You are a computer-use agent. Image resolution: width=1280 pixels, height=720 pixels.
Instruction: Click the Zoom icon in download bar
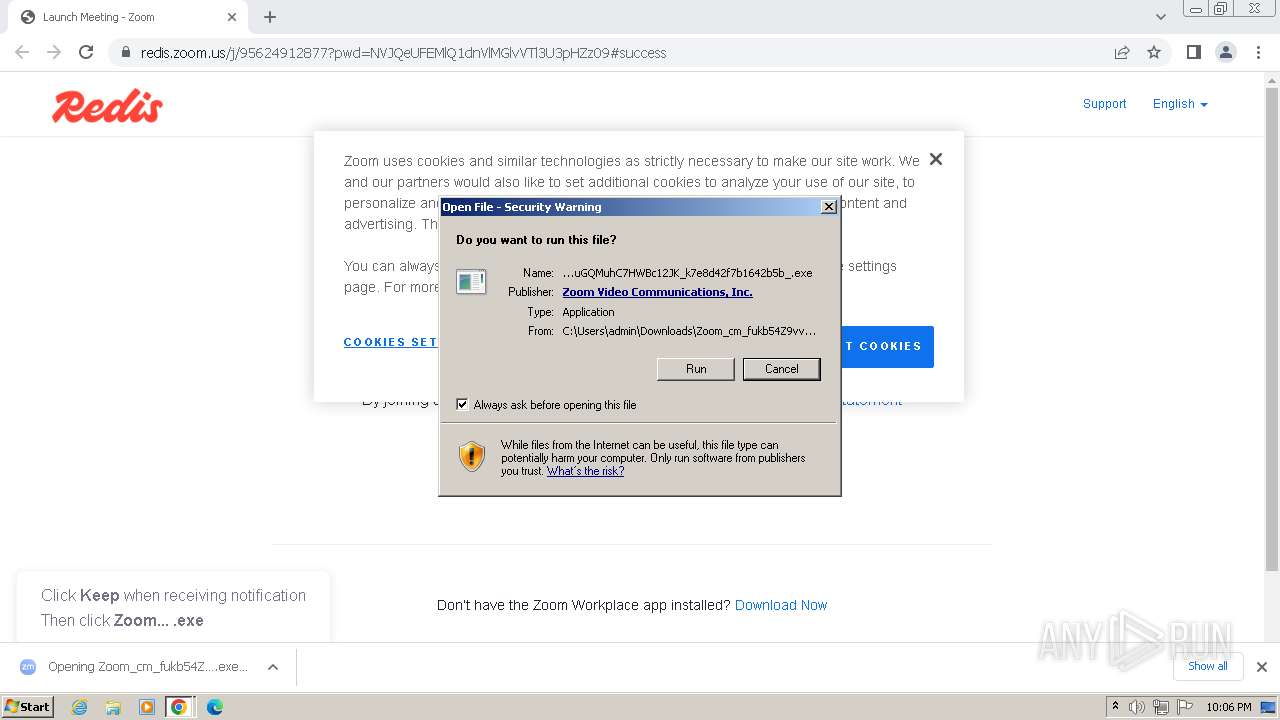click(x=28, y=667)
